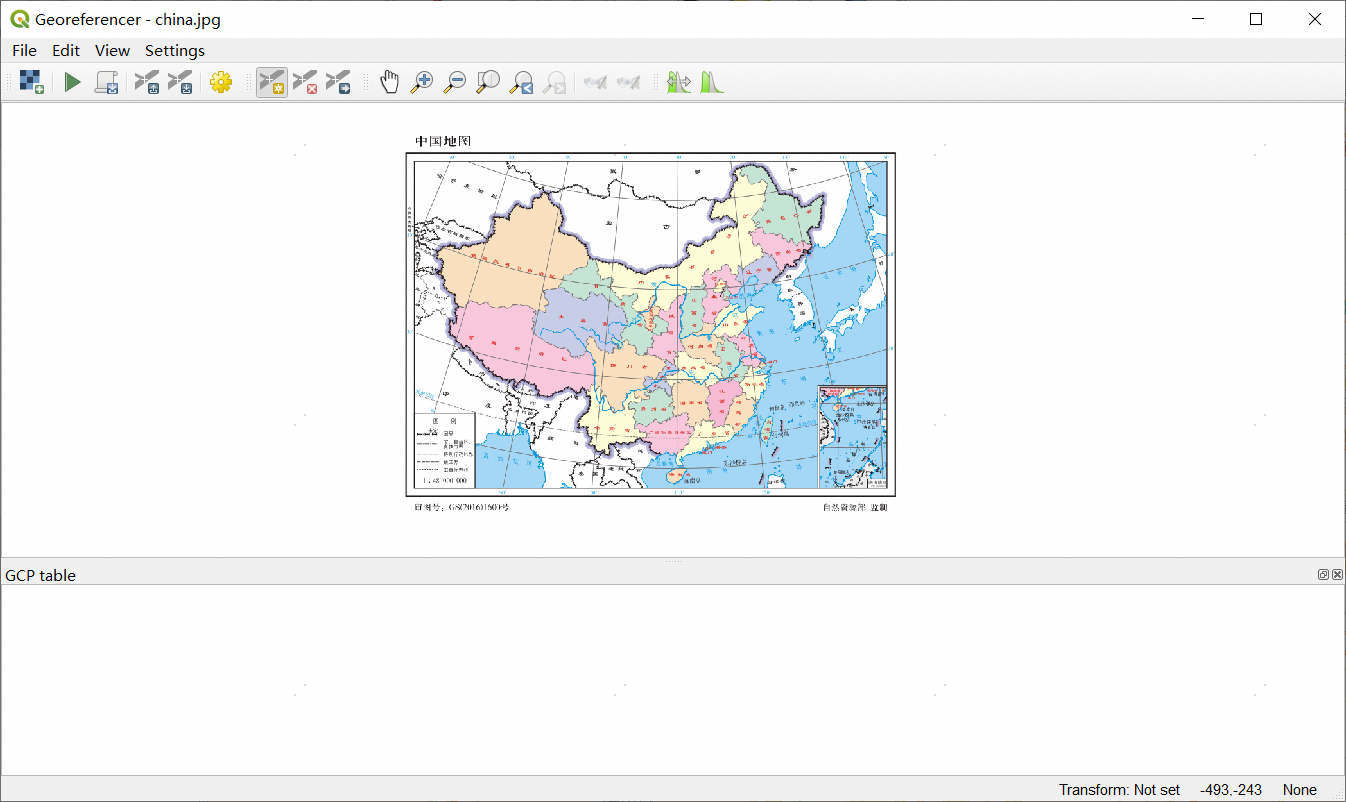Click the Generate GDAL Script icon
This screenshot has height=802, width=1346.
pos(106,82)
